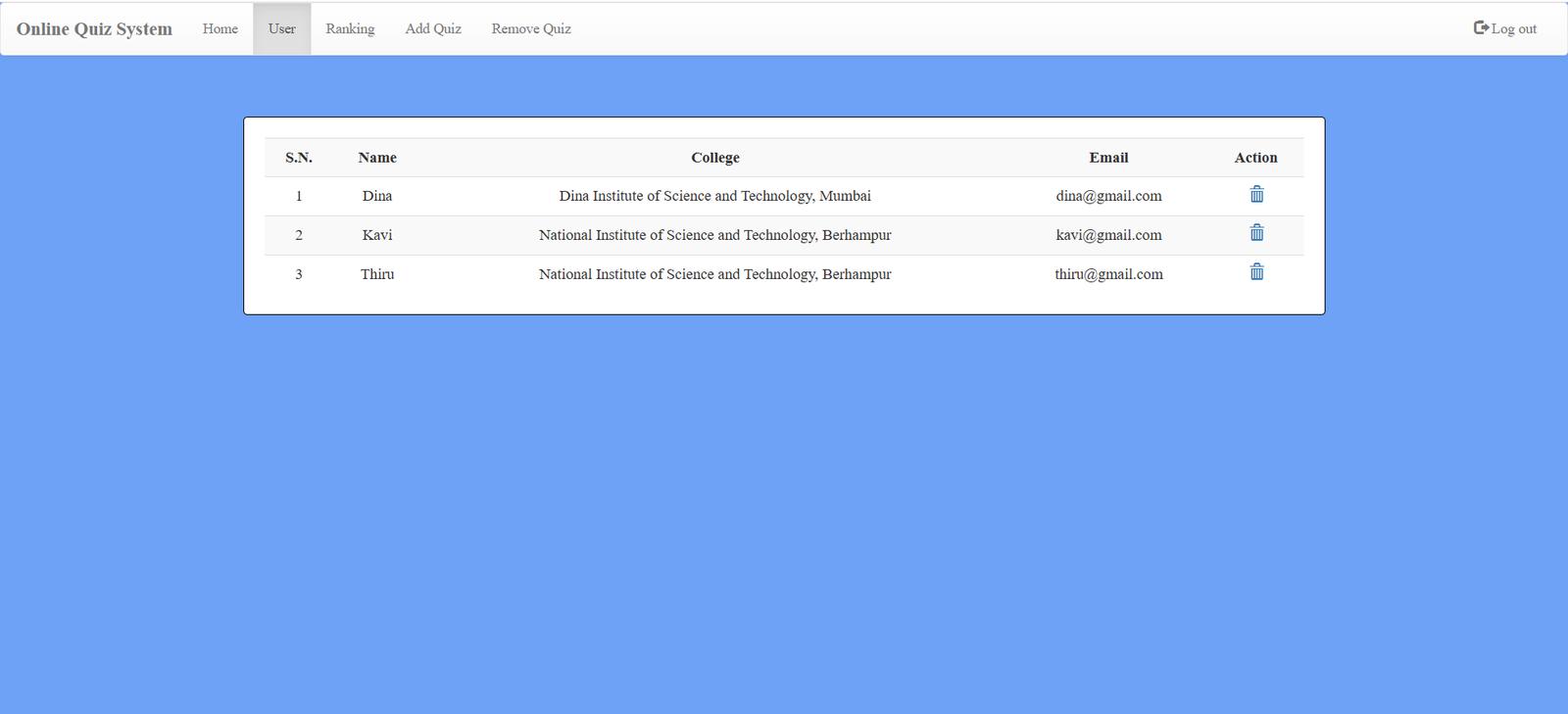Image resolution: width=1568 pixels, height=714 pixels.
Task: Click the Action column header
Action: 1255,158
